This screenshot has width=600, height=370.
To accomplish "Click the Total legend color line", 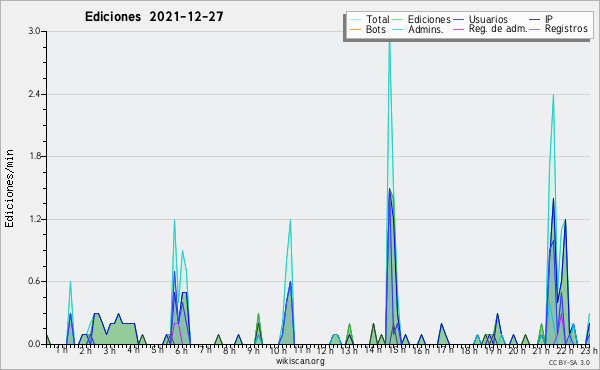I will (x=355, y=20).
